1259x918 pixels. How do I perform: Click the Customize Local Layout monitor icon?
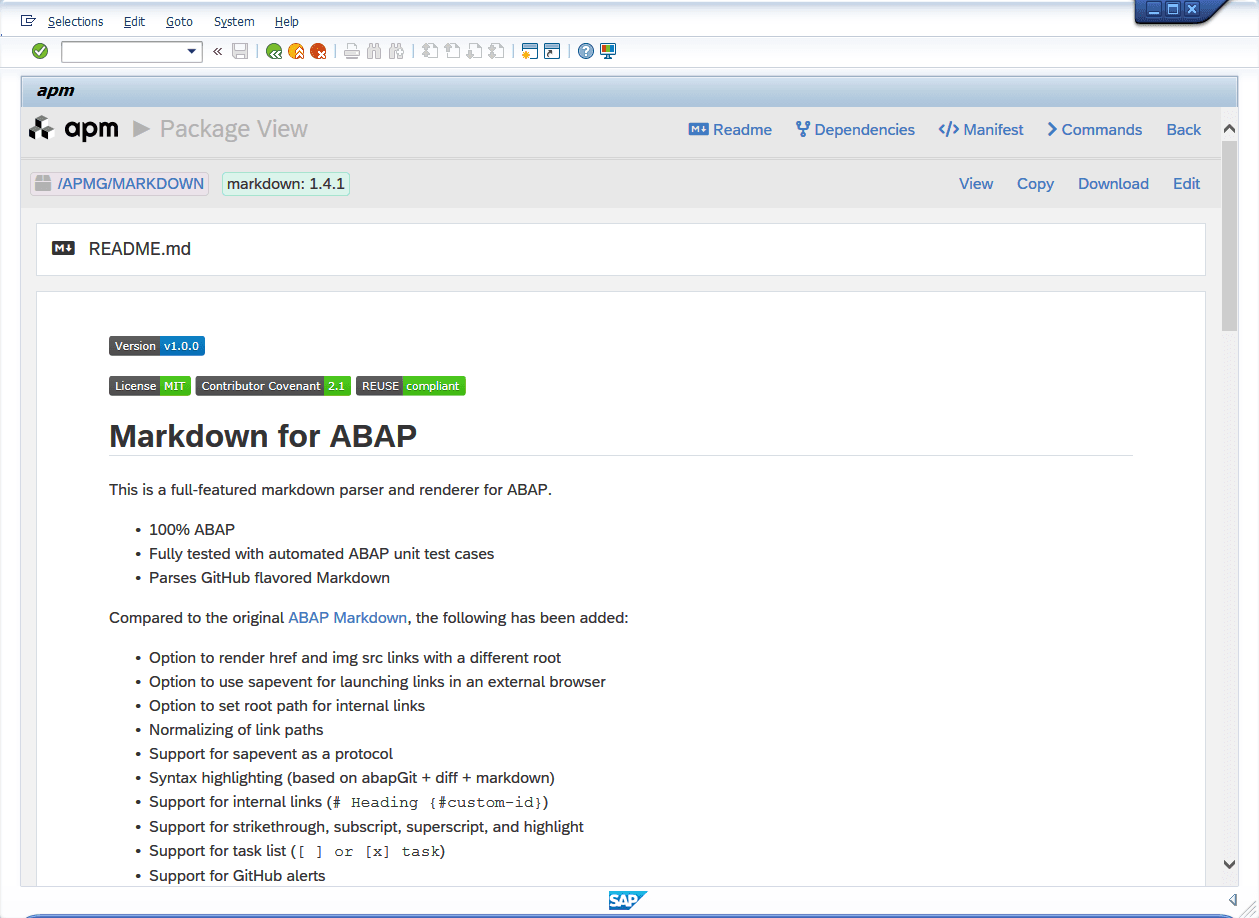(608, 51)
